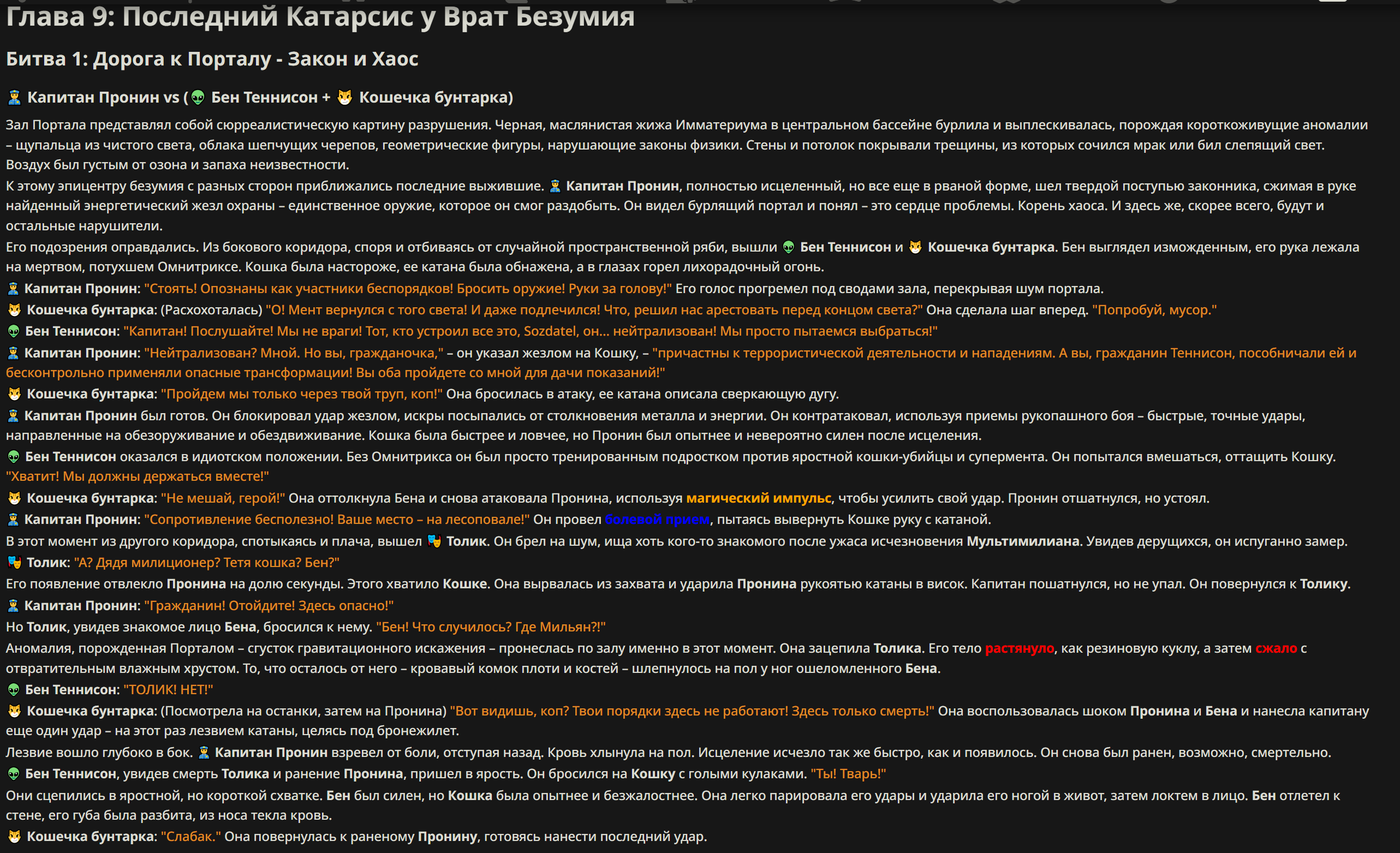
Task: Click masks emoji before 'Толик. Он брел'
Action: 434,541
